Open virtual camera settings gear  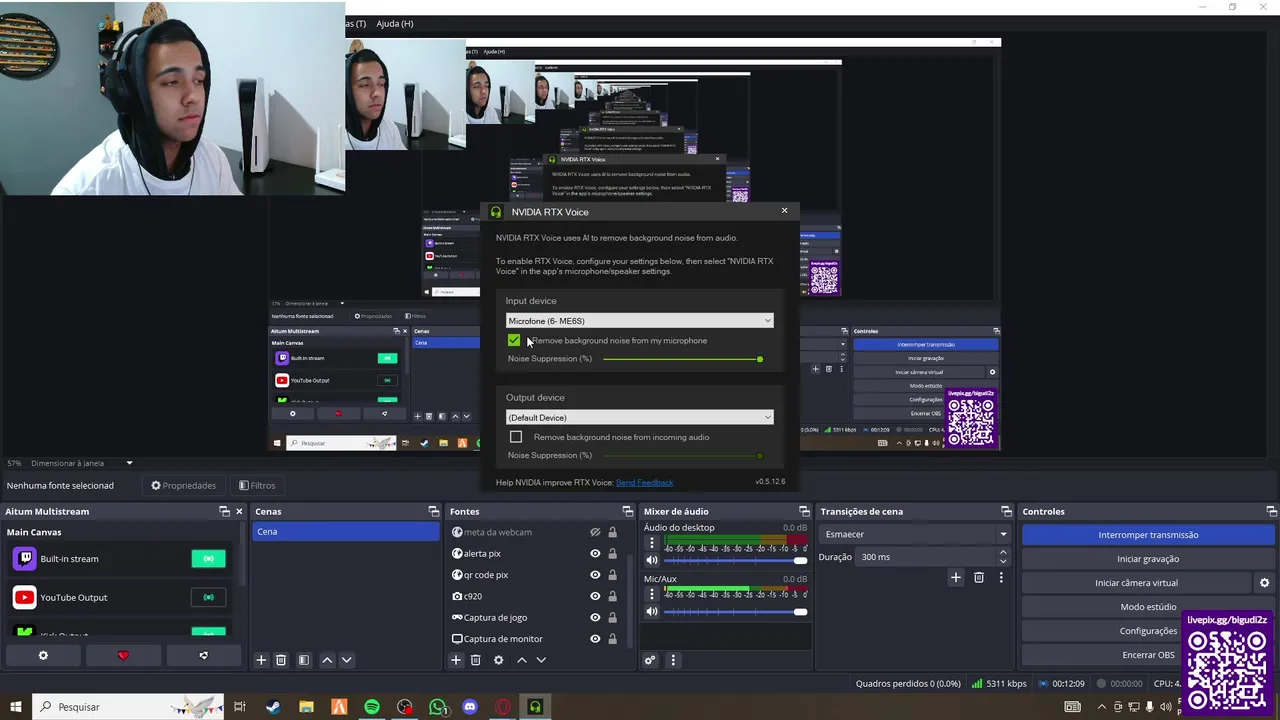tap(1264, 583)
